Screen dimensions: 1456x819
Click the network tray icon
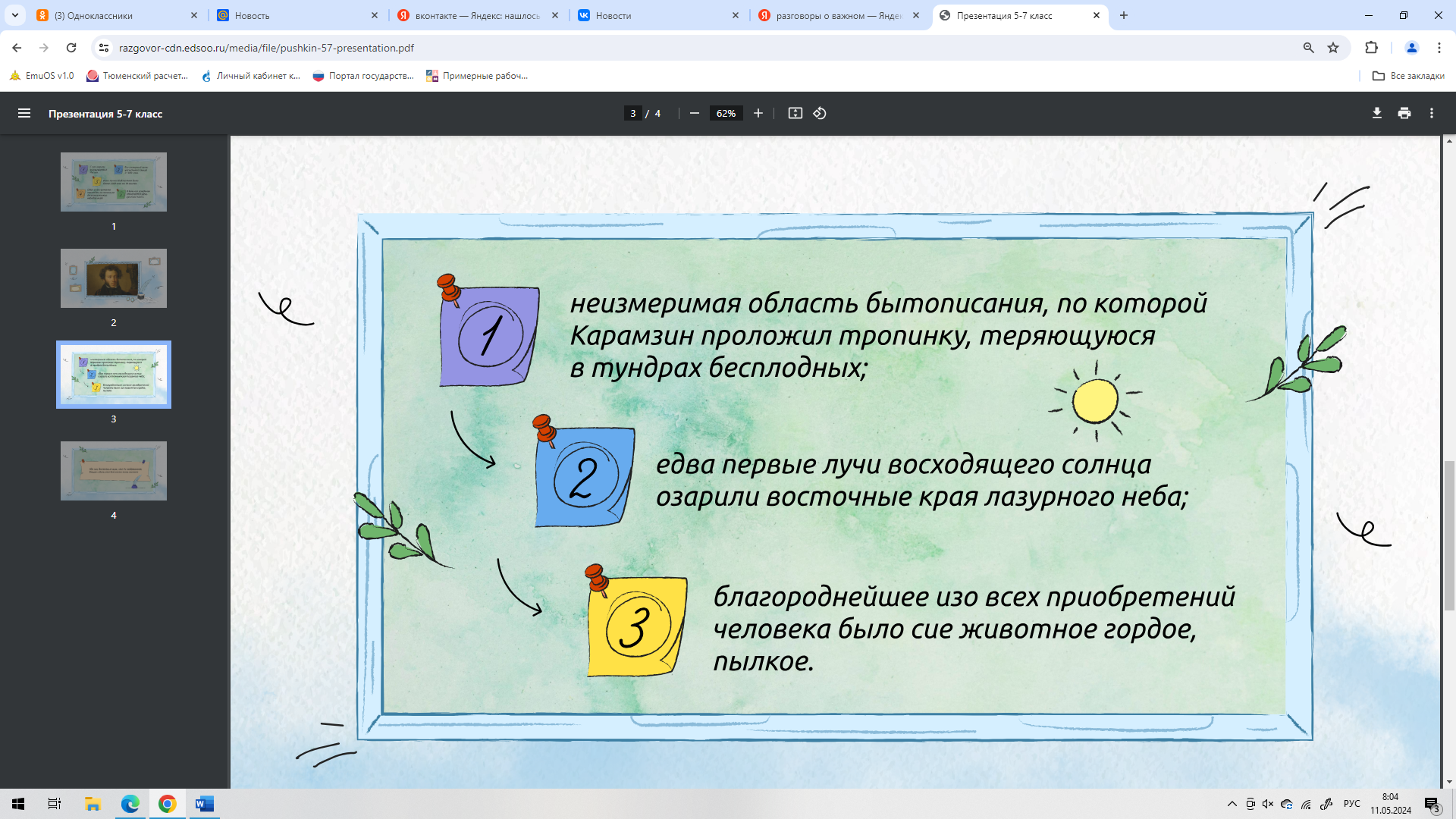(1306, 804)
